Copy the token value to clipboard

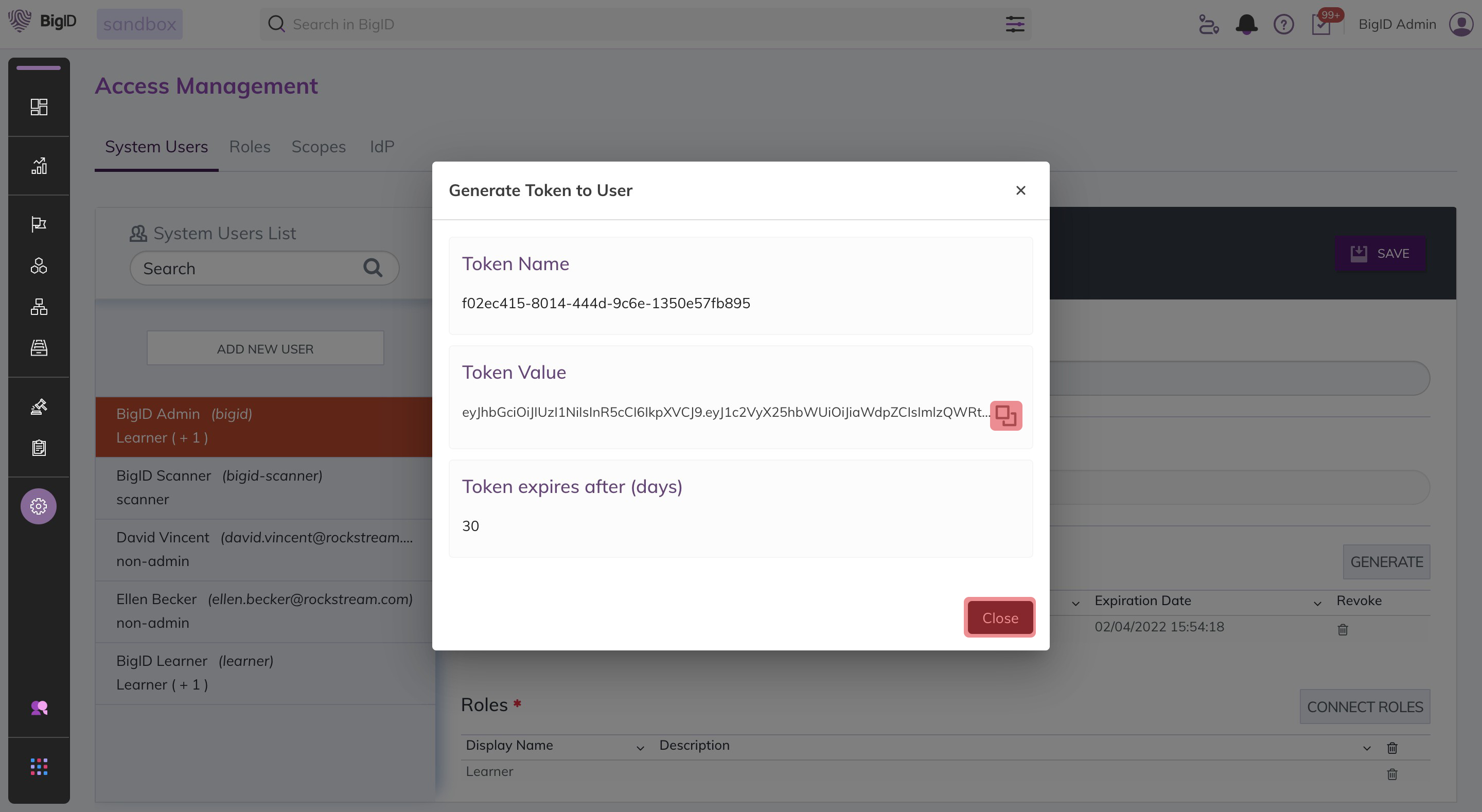(x=1005, y=415)
